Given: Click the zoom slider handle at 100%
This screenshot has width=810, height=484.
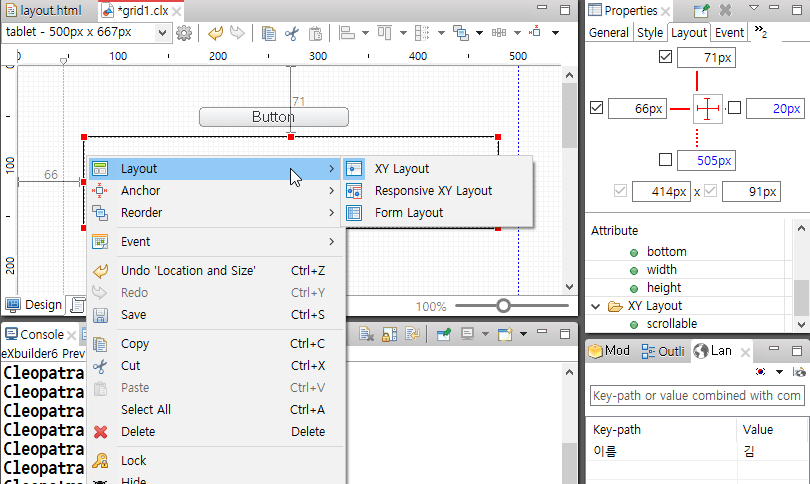Looking at the screenshot, I should coord(503,306).
